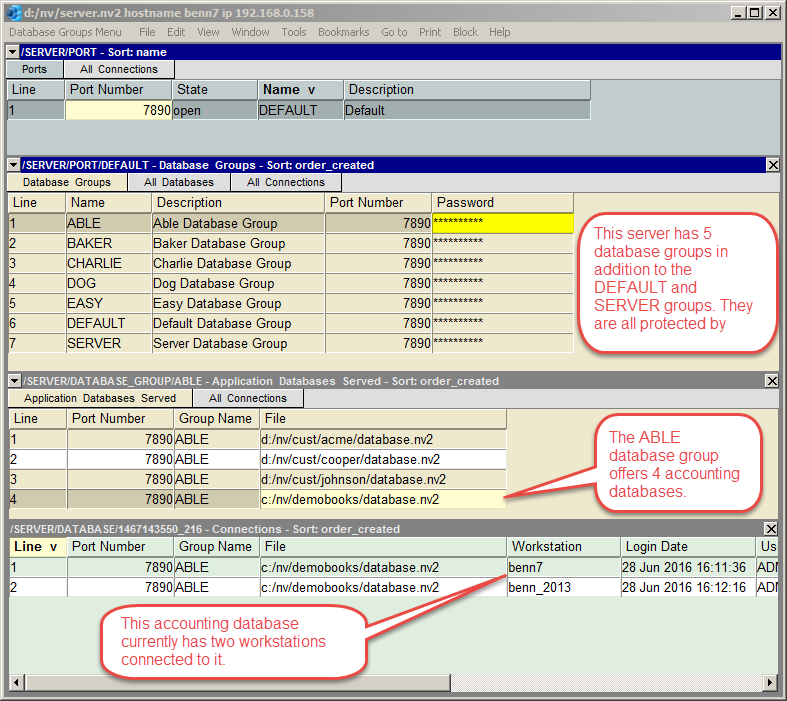The image size is (787, 701).
Task: Click the application icon in the title bar
Action: [14, 13]
